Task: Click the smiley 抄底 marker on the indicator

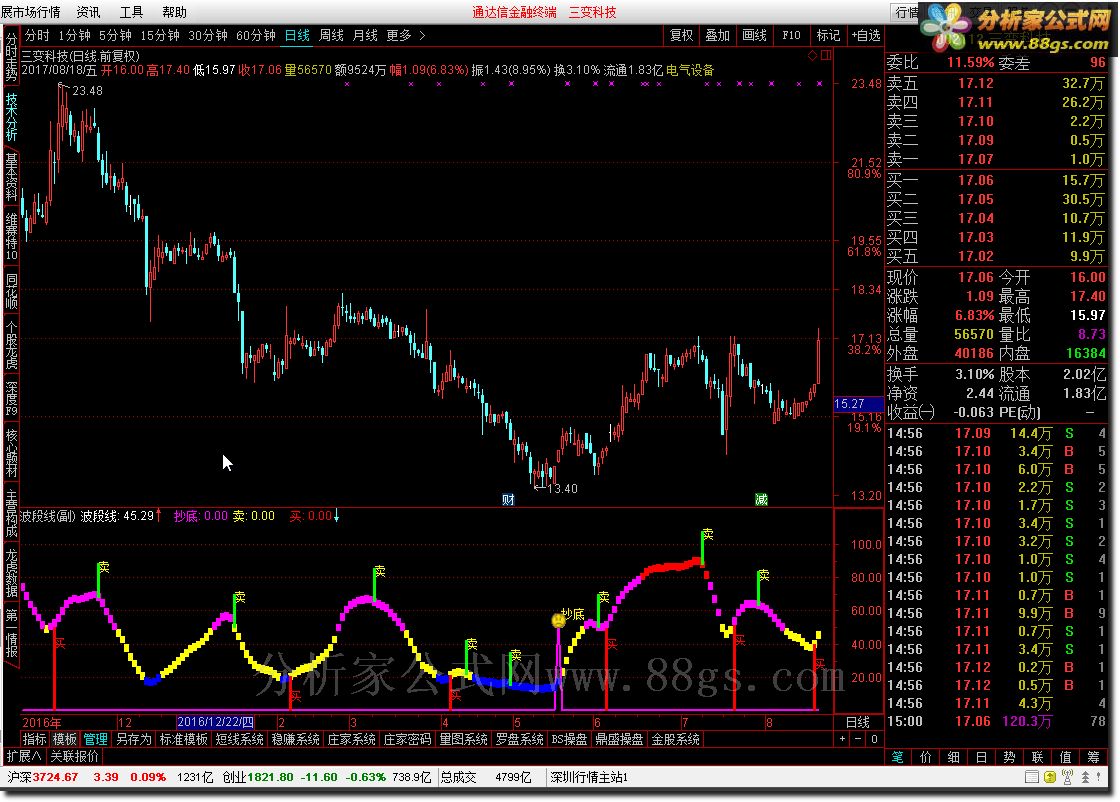Action: [x=559, y=620]
